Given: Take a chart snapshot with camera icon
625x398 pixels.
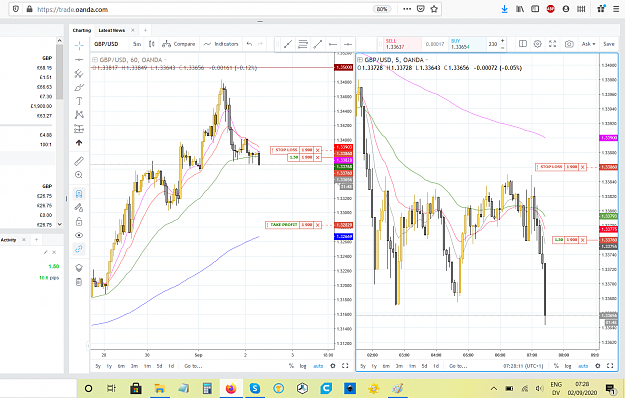Looking at the screenshot, I should pyautogui.click(x=569, y=44).
